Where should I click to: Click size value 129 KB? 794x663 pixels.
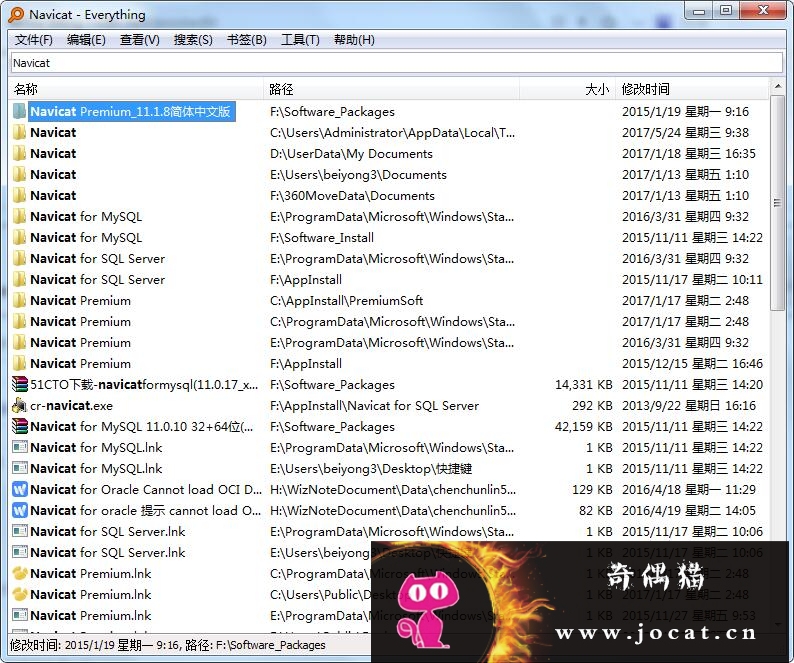(592, 490)
